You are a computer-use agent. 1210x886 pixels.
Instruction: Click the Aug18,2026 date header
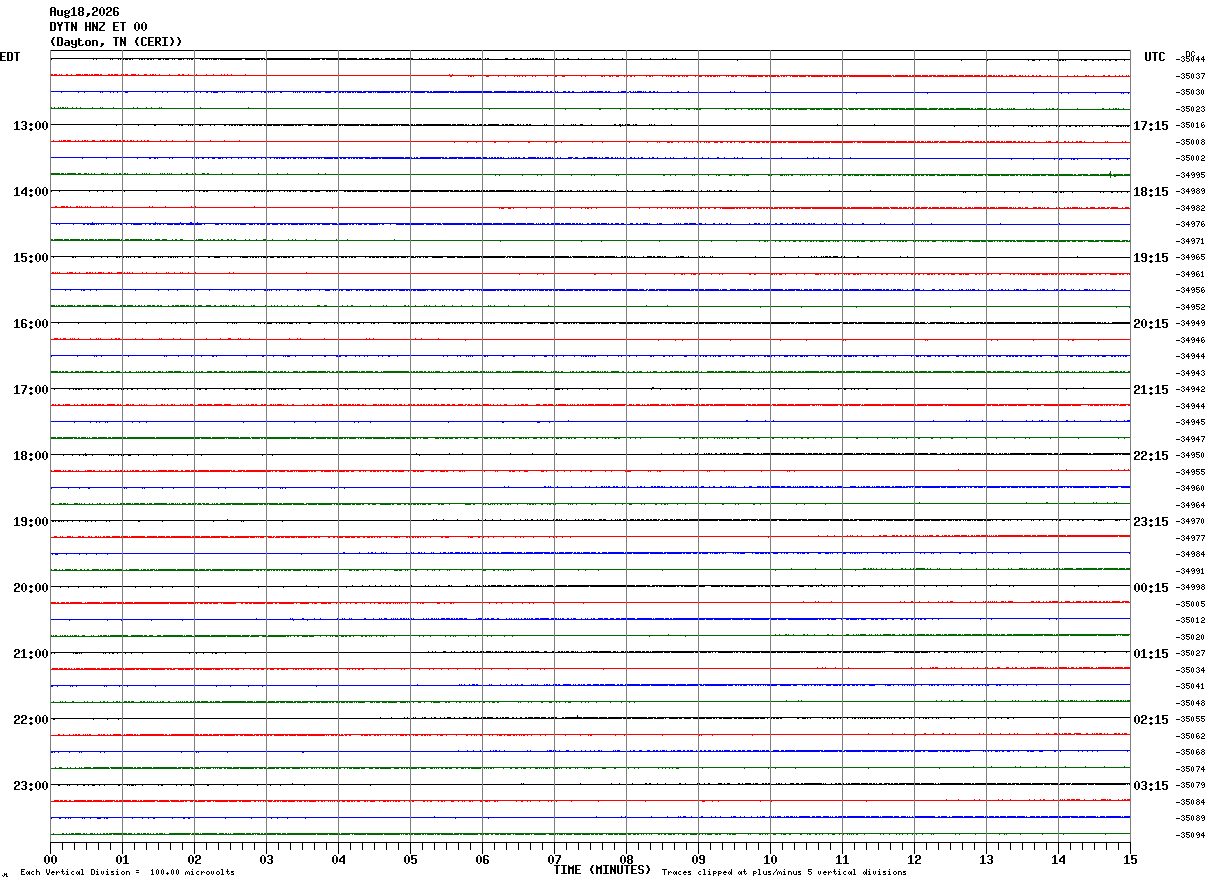(x=84, y=12)
